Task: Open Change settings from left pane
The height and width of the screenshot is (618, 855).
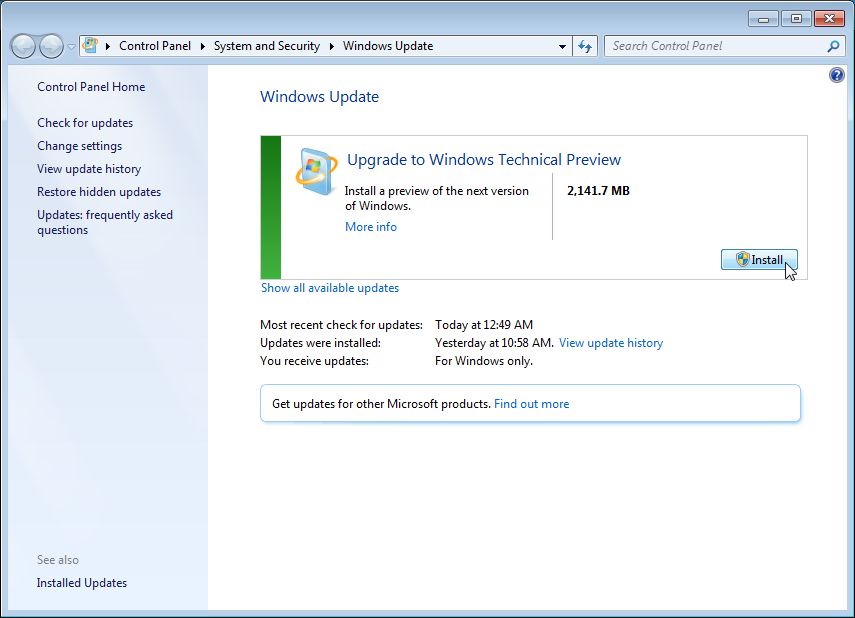Action: tap(79, 146)
